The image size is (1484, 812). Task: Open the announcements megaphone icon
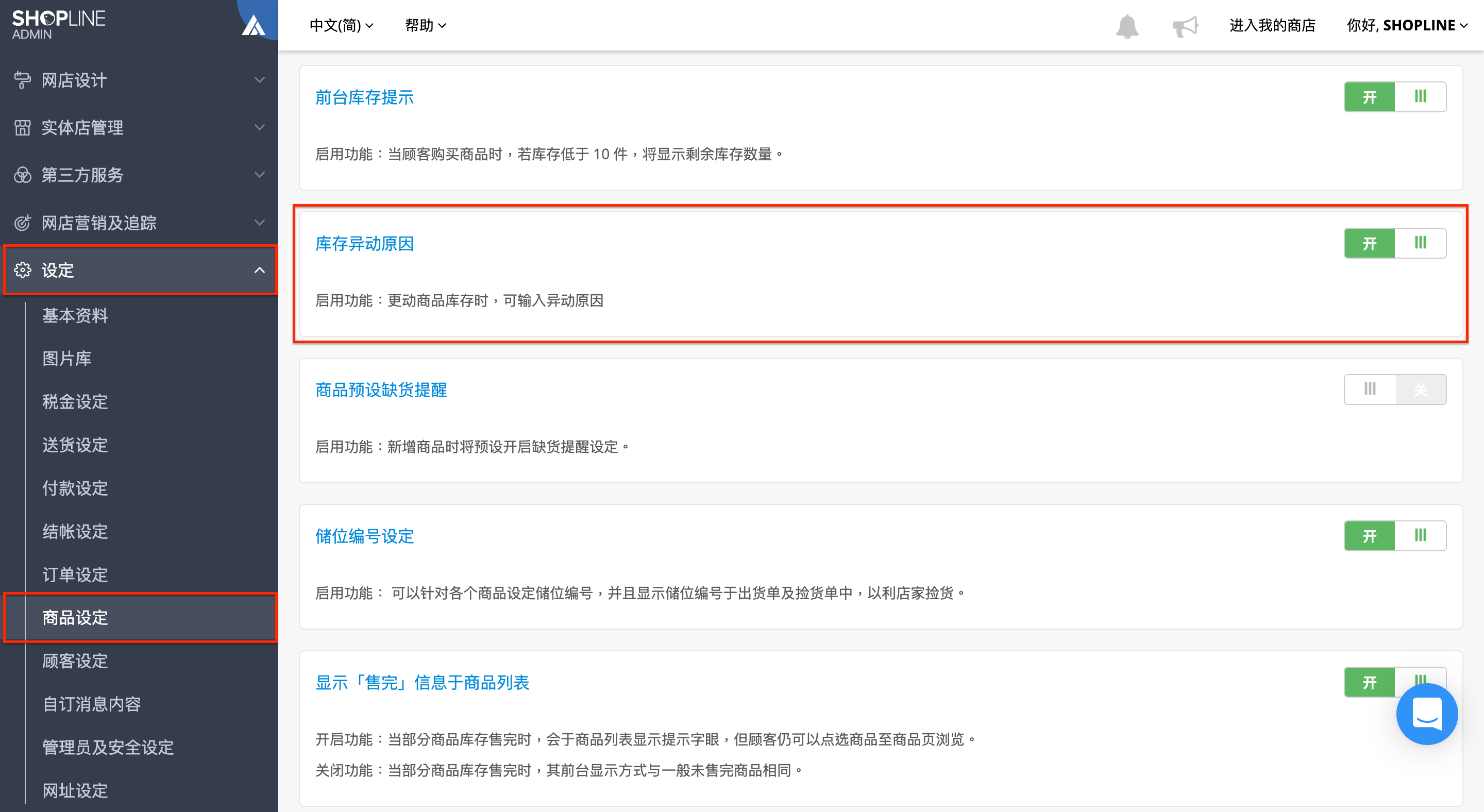1185,26
